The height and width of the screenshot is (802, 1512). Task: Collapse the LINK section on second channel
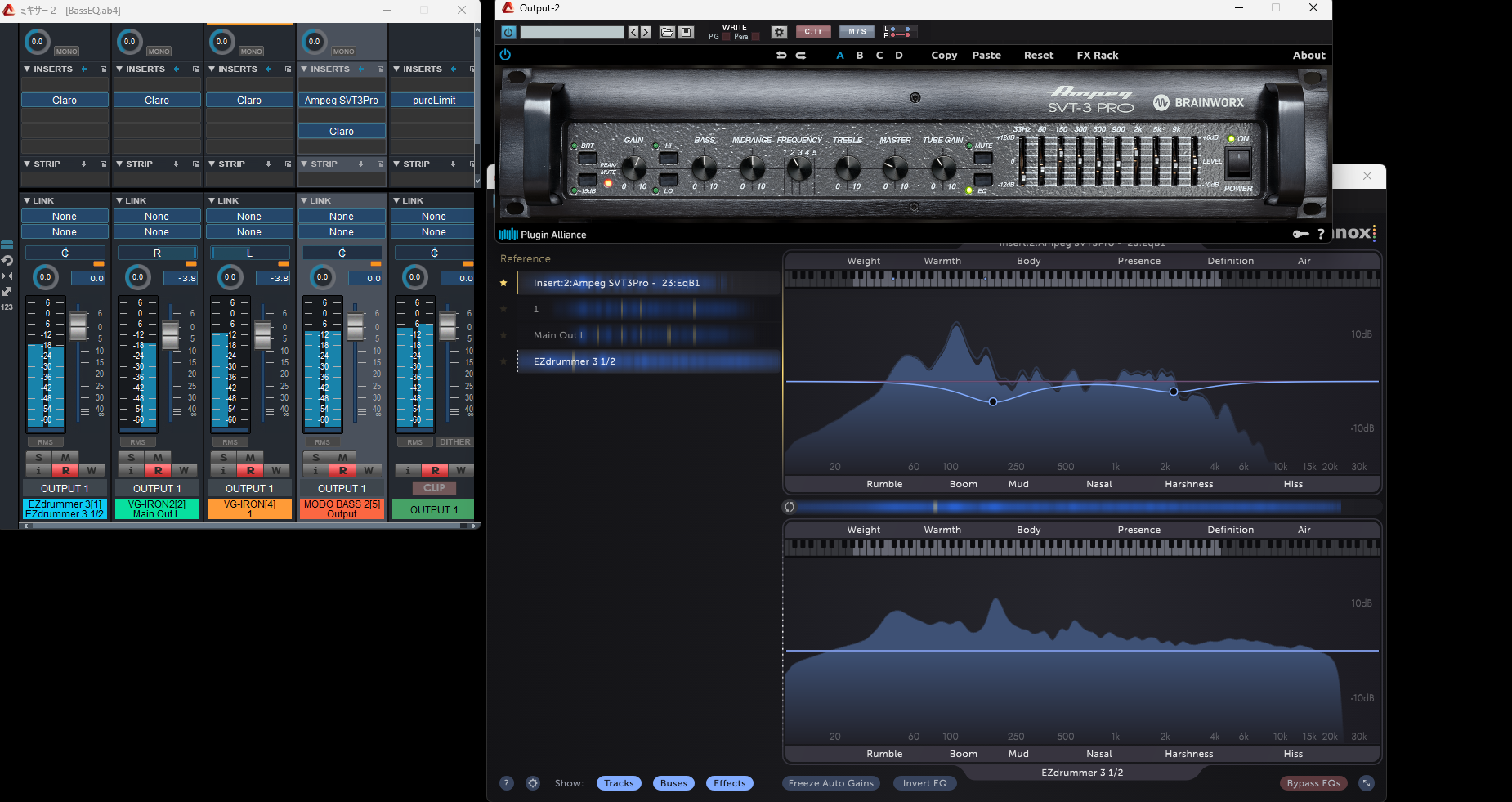[119, 200]
